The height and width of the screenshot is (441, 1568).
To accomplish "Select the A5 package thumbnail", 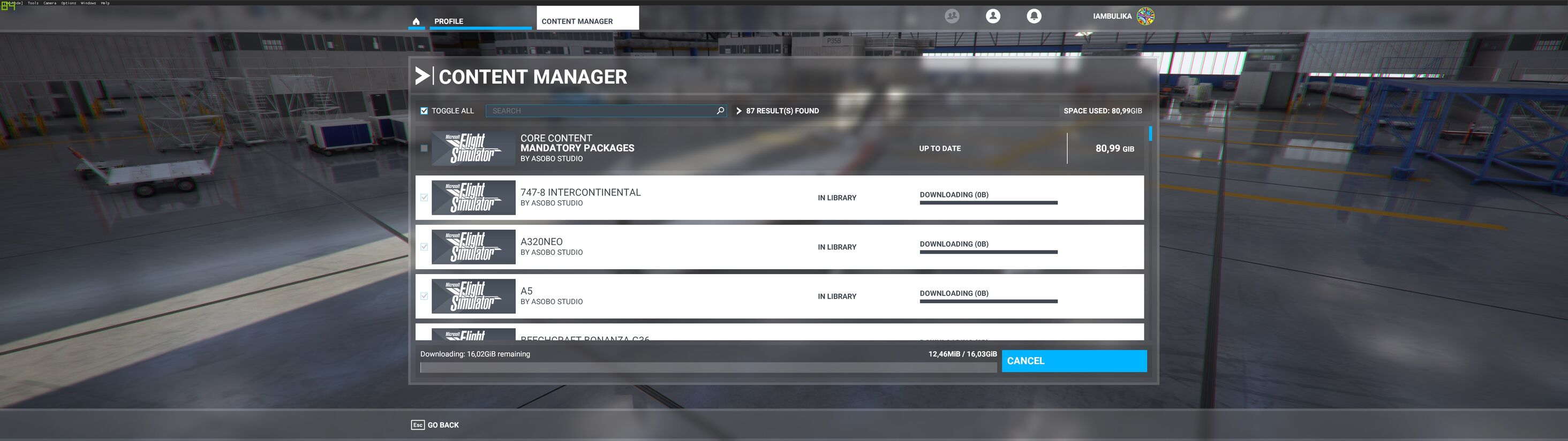I will click(x=473, y=296).
